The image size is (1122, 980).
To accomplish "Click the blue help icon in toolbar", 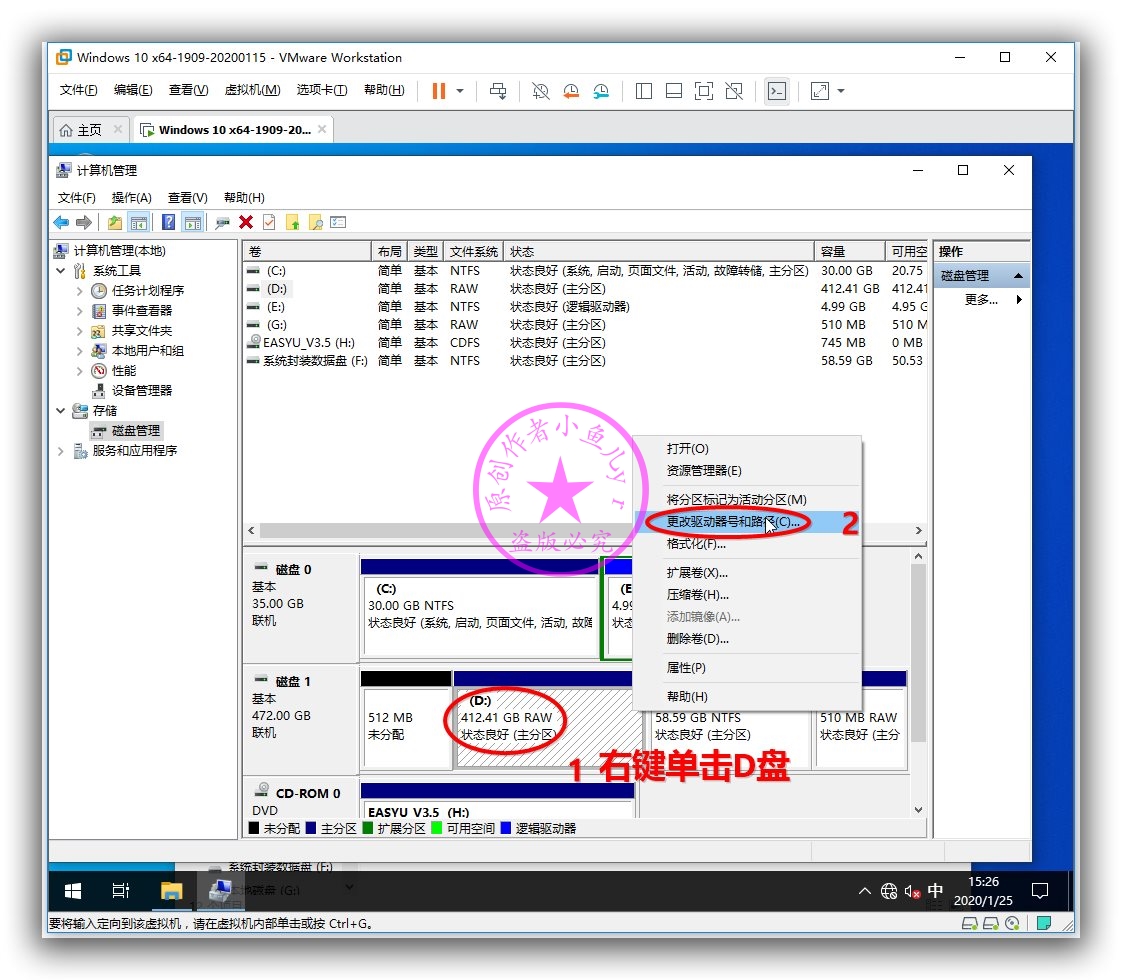I will coord(169,222).
